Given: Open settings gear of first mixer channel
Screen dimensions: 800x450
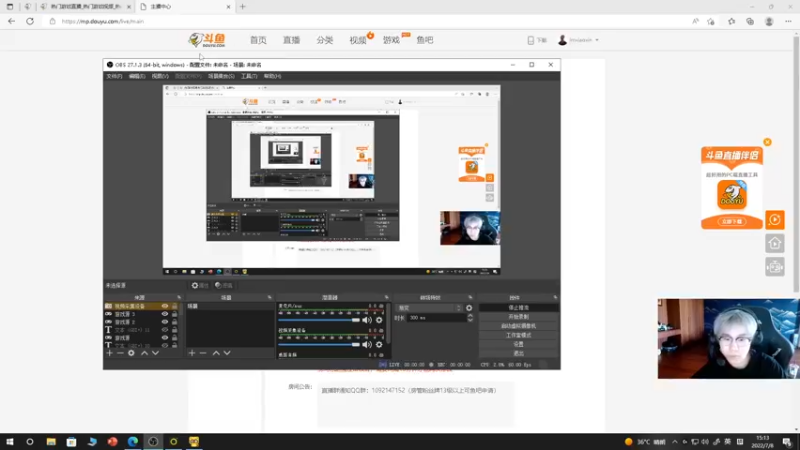Looking at the screenshot, I should 379,320.
